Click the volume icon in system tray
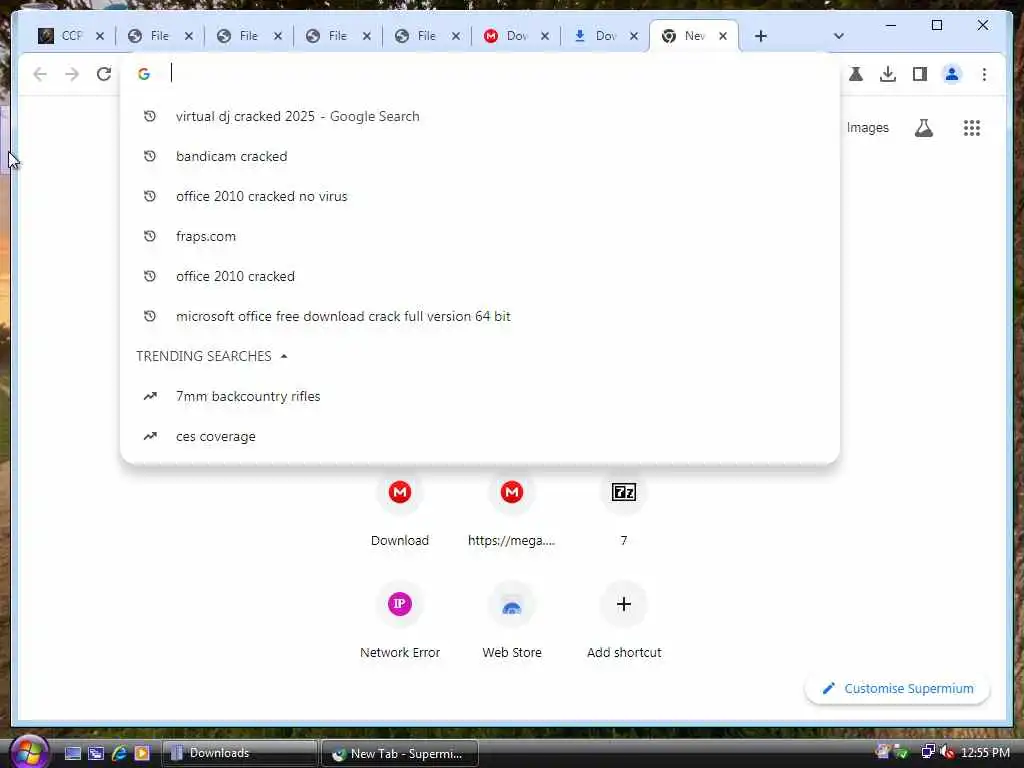The image size is (1024, 768). click(x=947, y=752)
